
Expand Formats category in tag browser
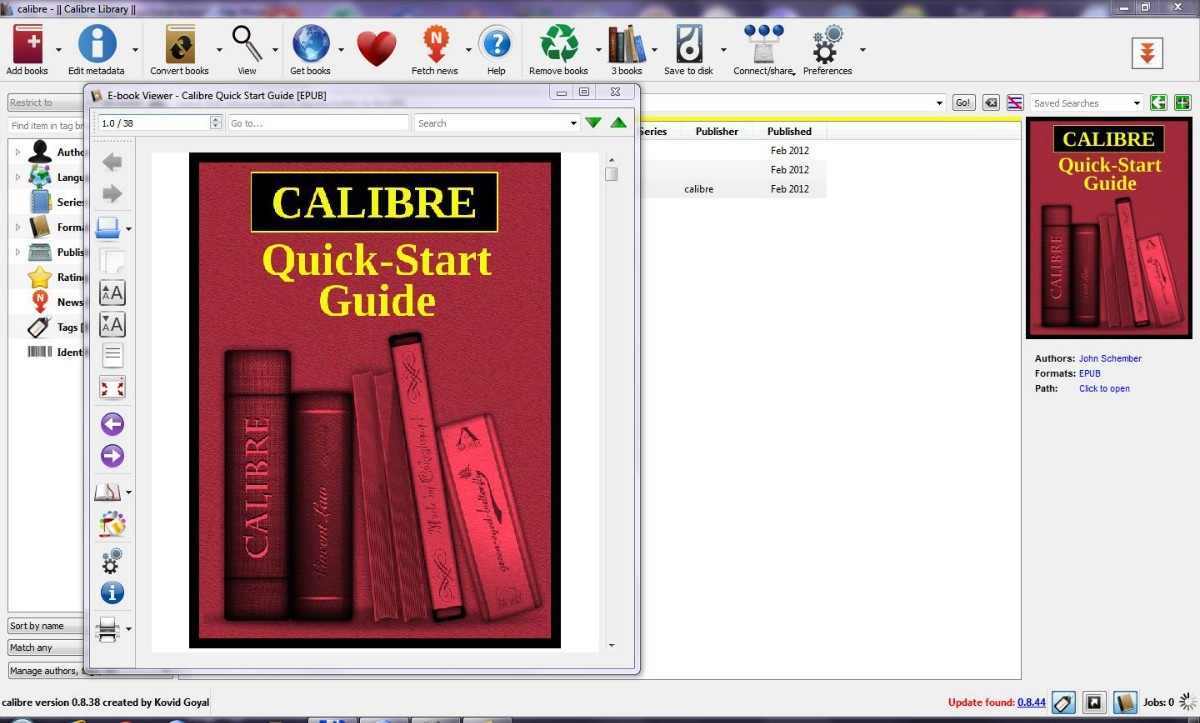click(x=17, y=227)
